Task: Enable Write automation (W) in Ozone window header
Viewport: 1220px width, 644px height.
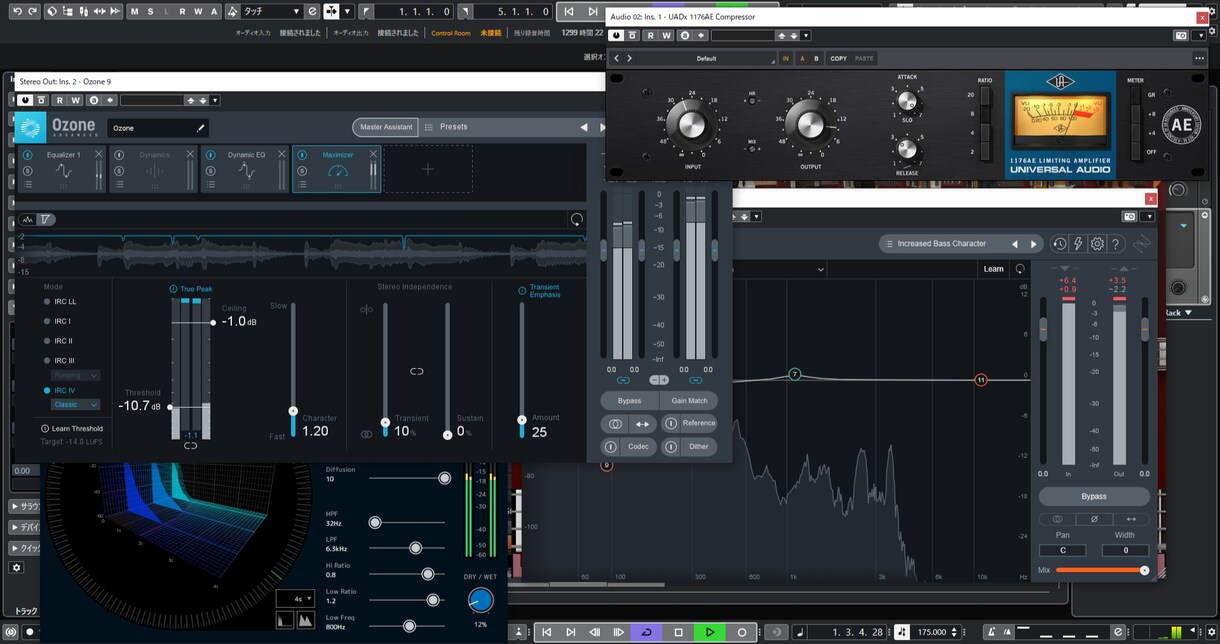Action: [76, 100]
